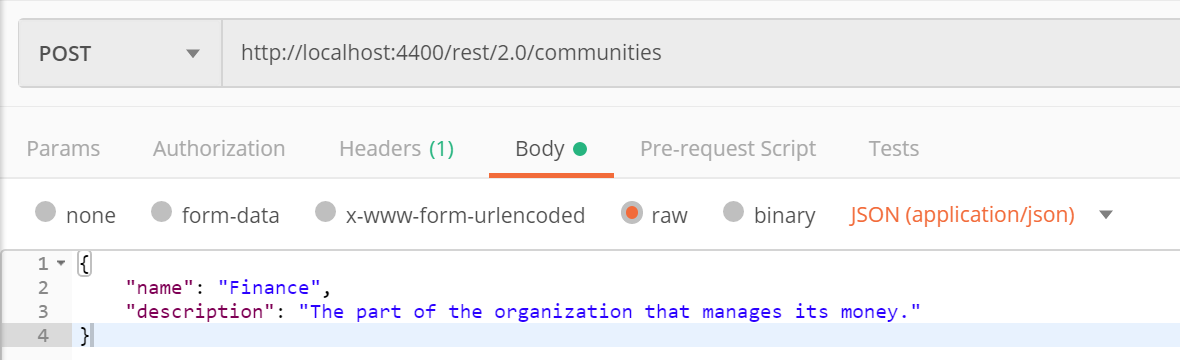1180x360 pixels.
Task: Place cursor in the "Finance" value
Action: 270,287
